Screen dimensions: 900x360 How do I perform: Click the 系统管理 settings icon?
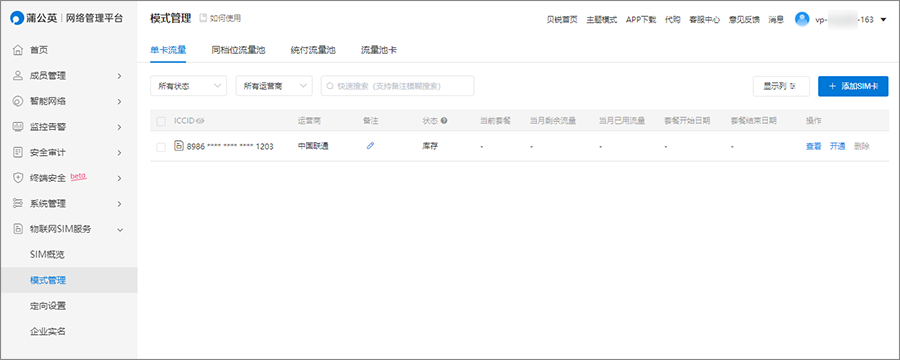[18, 203]
